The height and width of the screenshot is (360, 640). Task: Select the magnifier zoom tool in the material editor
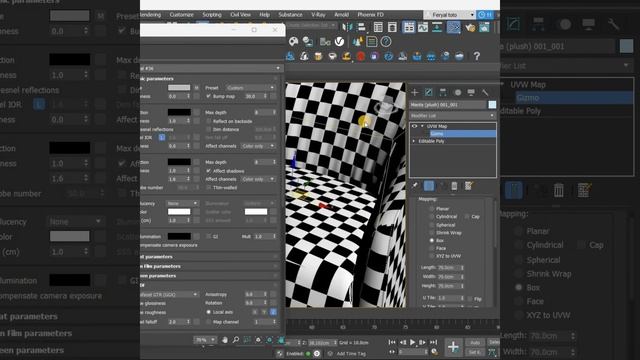tap(236, 340)
